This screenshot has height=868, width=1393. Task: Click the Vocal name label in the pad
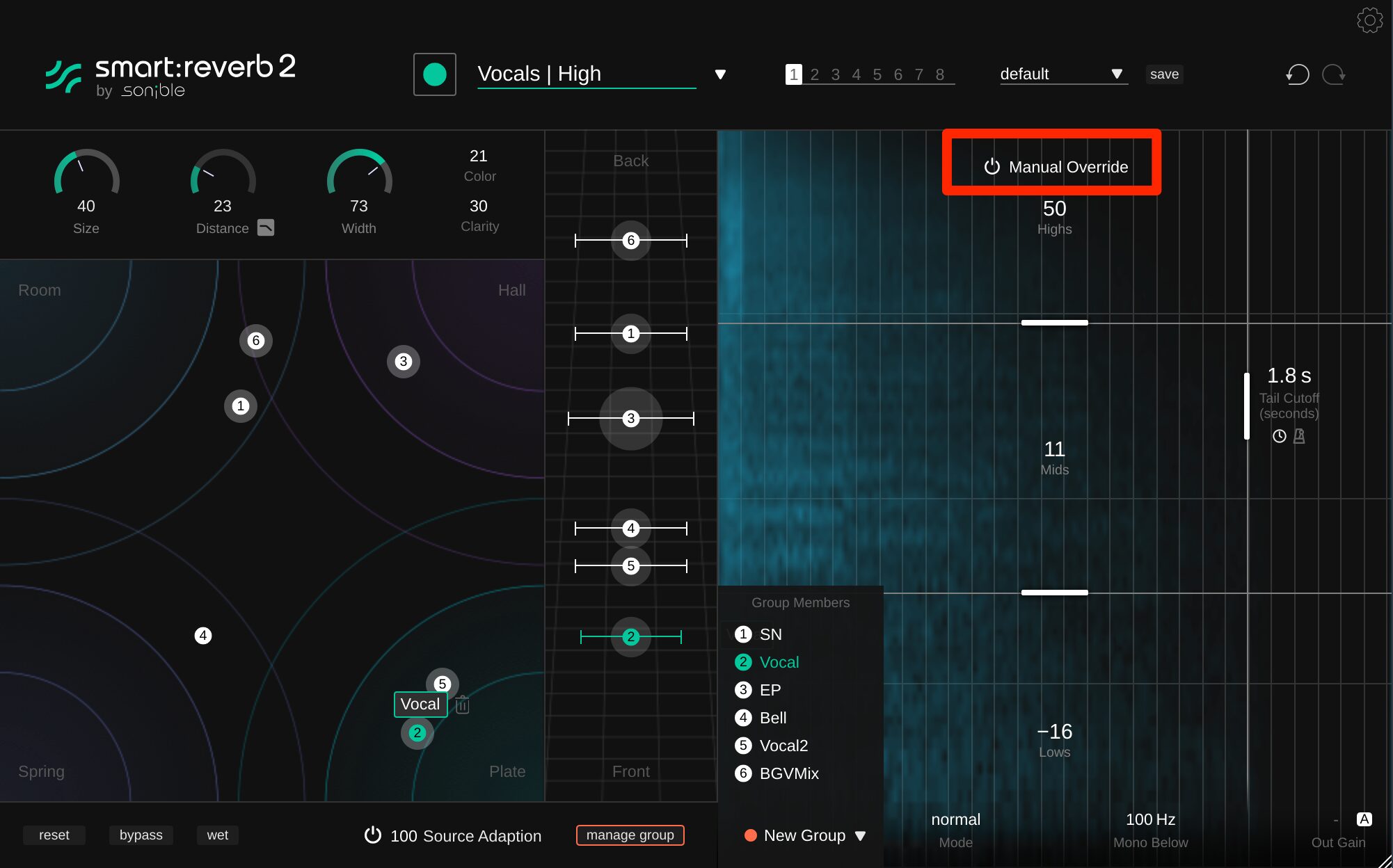(420, 705)
